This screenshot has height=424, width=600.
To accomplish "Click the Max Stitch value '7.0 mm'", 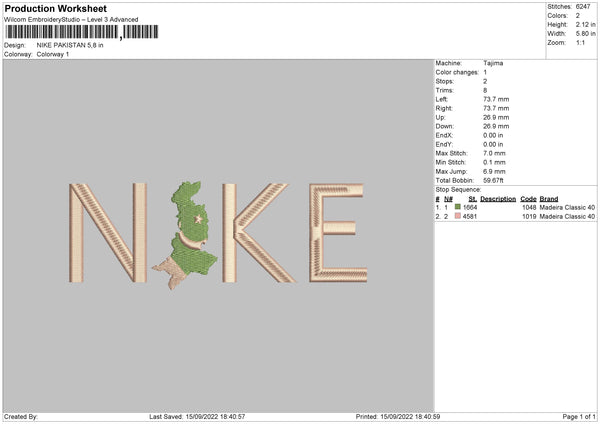I will (x=494, y=153).
